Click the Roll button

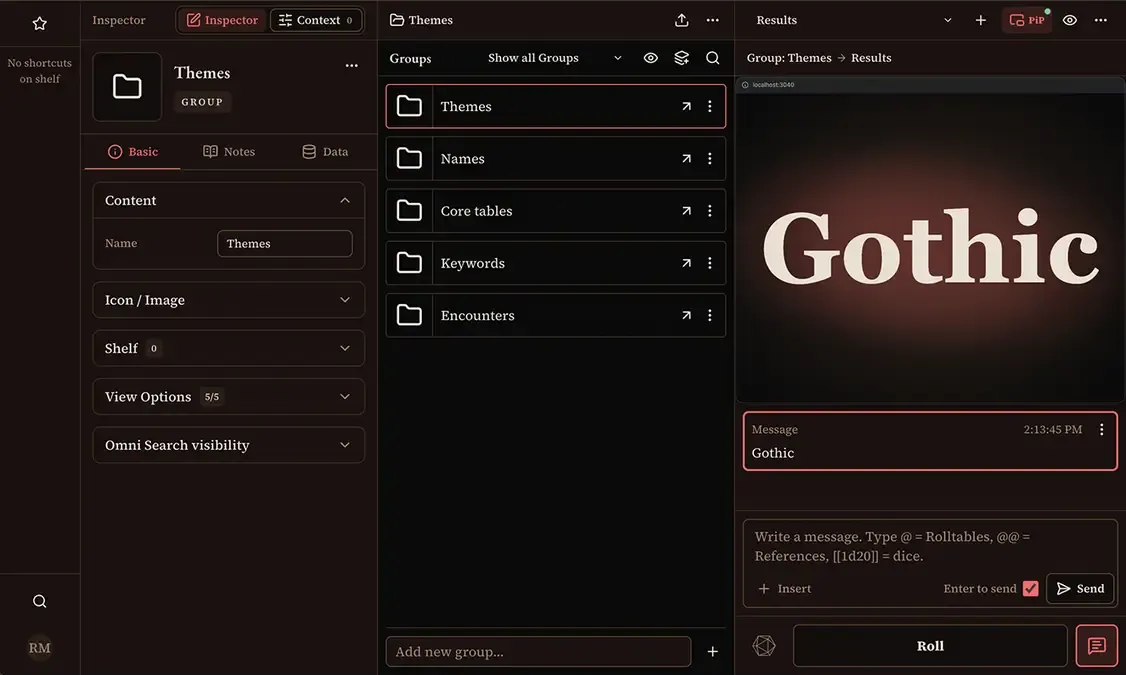tap(930, 646)
